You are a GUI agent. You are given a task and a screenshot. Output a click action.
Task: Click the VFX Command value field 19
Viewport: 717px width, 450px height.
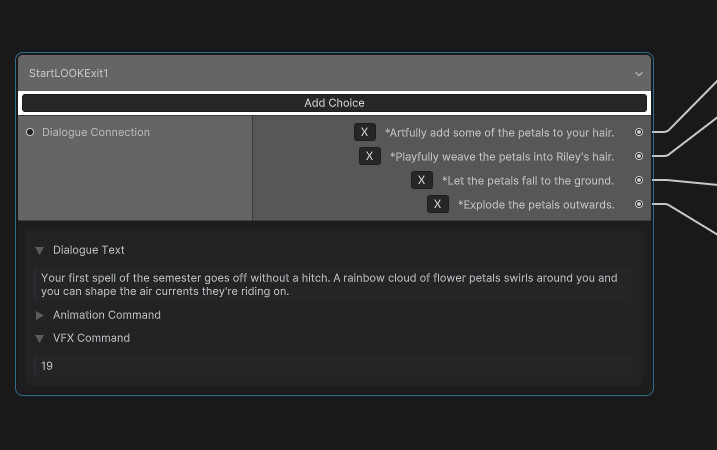pyautogui.click(x=332, y=366)
